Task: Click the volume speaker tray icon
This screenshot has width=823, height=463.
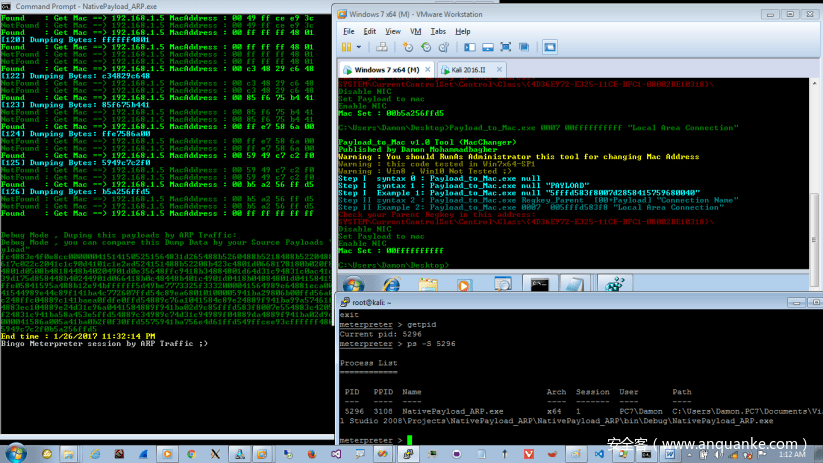Action: pyautogui.click(x=719, y=455)
